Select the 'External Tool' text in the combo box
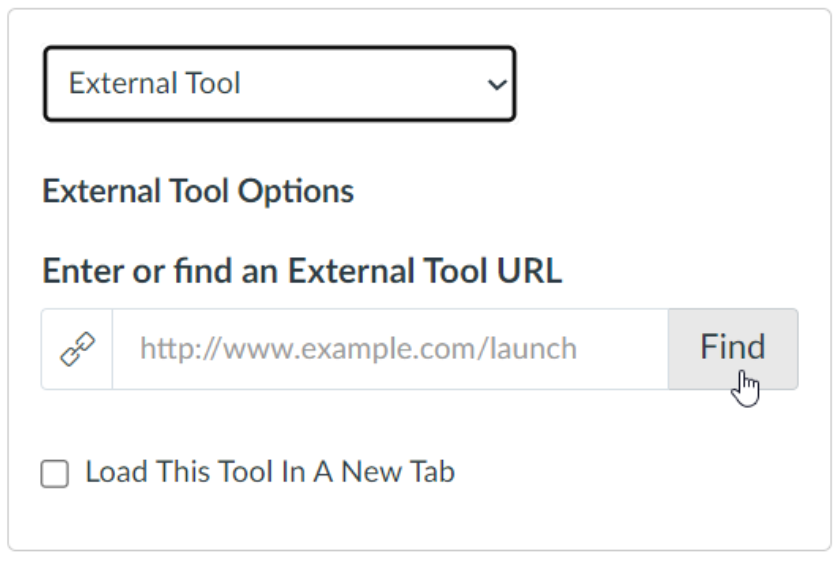 click(x=154, y=84)
